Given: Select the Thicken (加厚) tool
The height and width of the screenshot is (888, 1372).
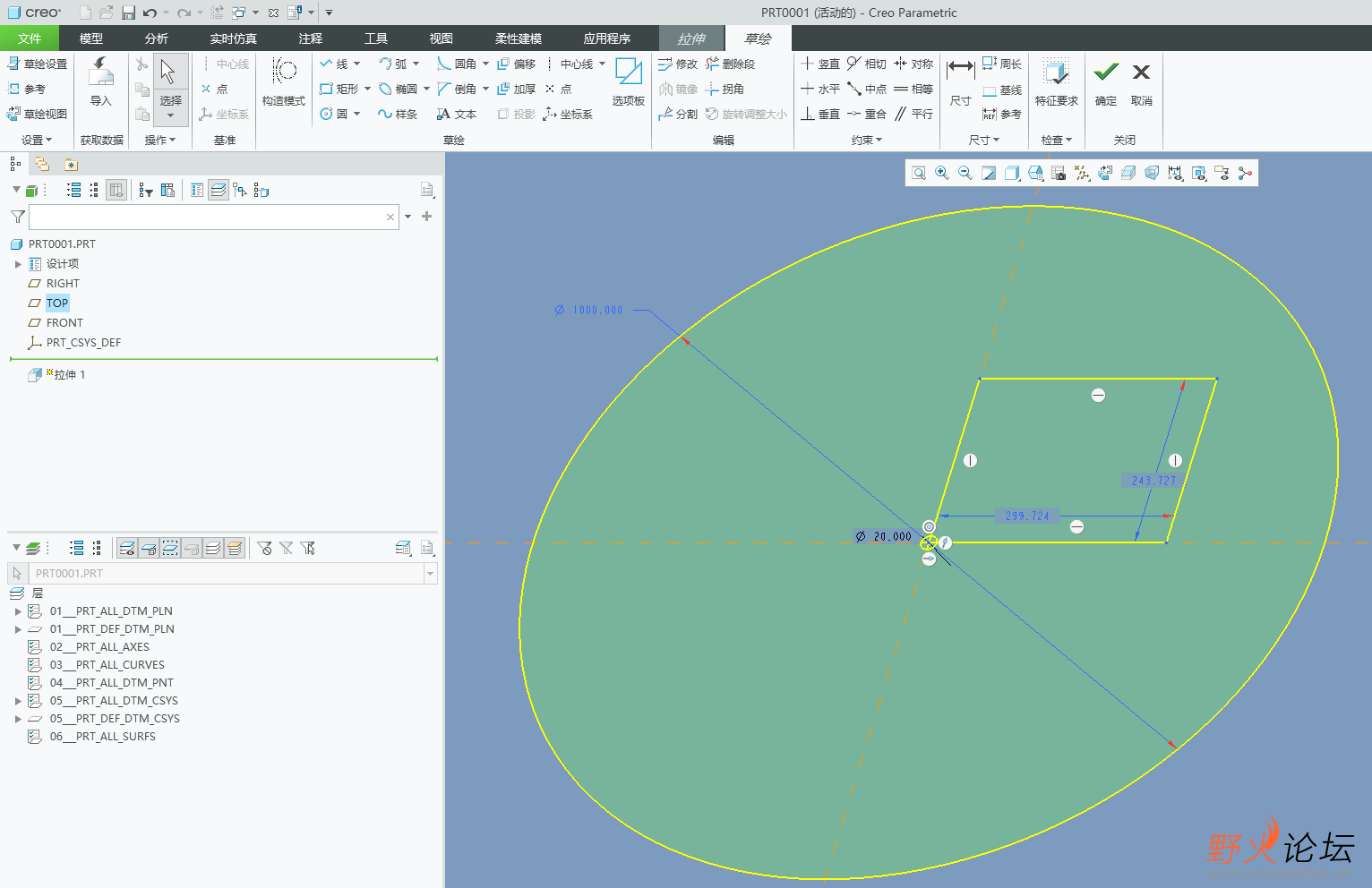Looking at the screenshot, I should (x=516, y=89).
